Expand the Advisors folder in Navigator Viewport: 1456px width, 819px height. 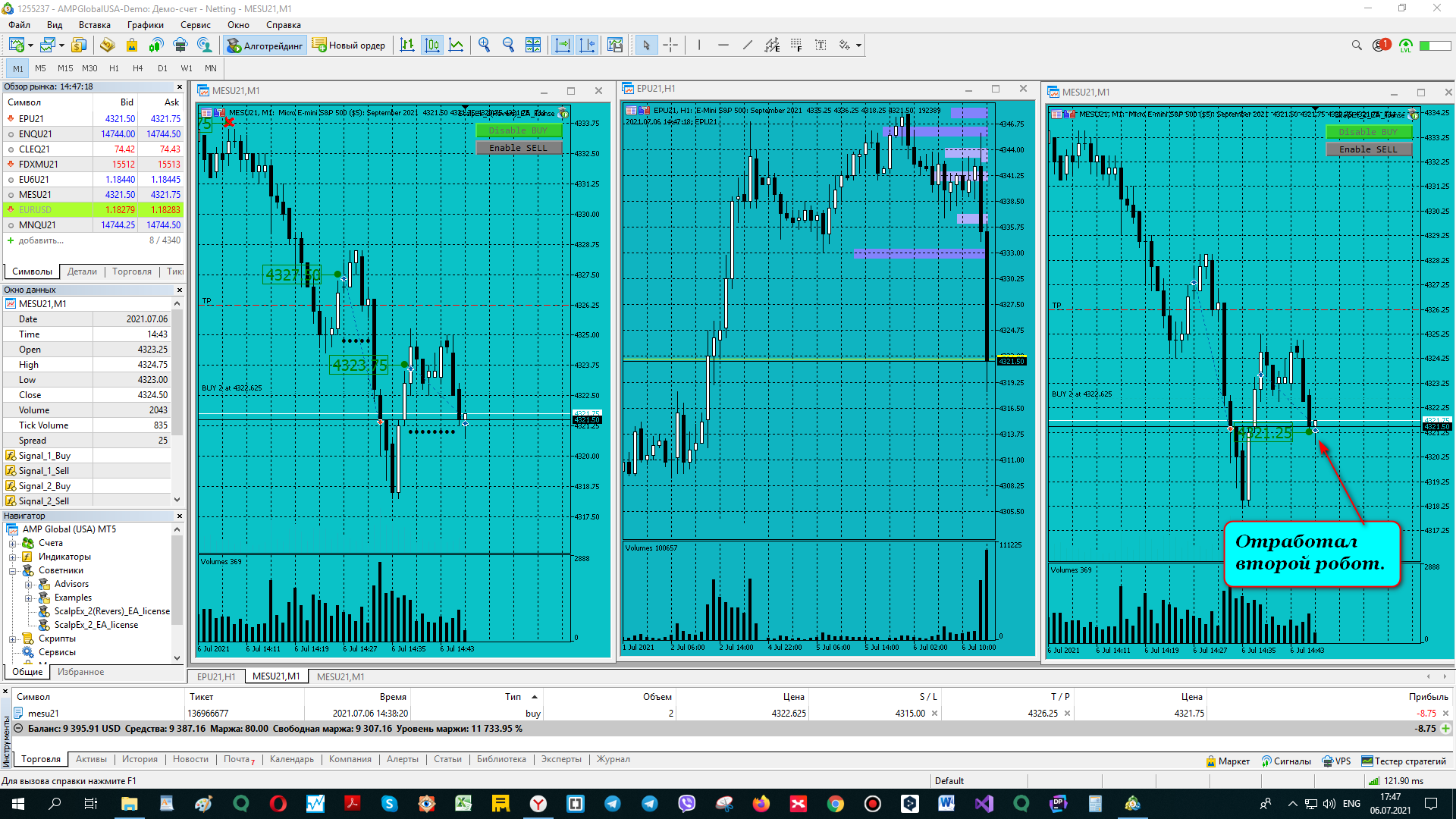click(28, 584)
